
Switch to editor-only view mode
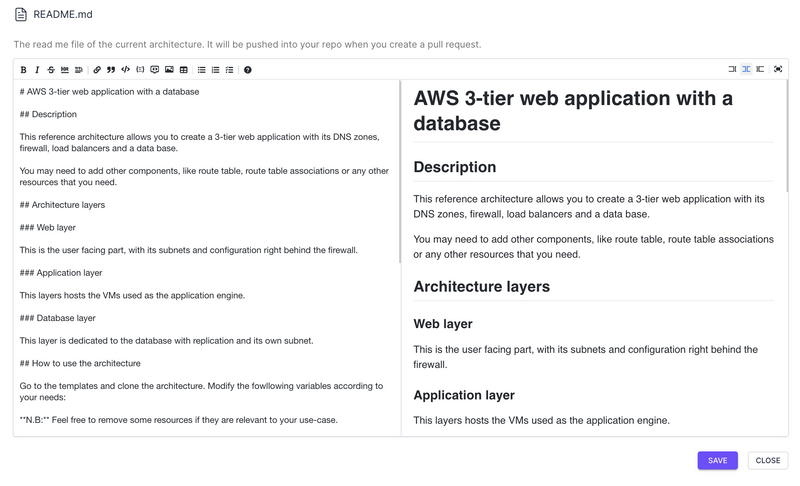pyautogui.click(x=732, y=69)
